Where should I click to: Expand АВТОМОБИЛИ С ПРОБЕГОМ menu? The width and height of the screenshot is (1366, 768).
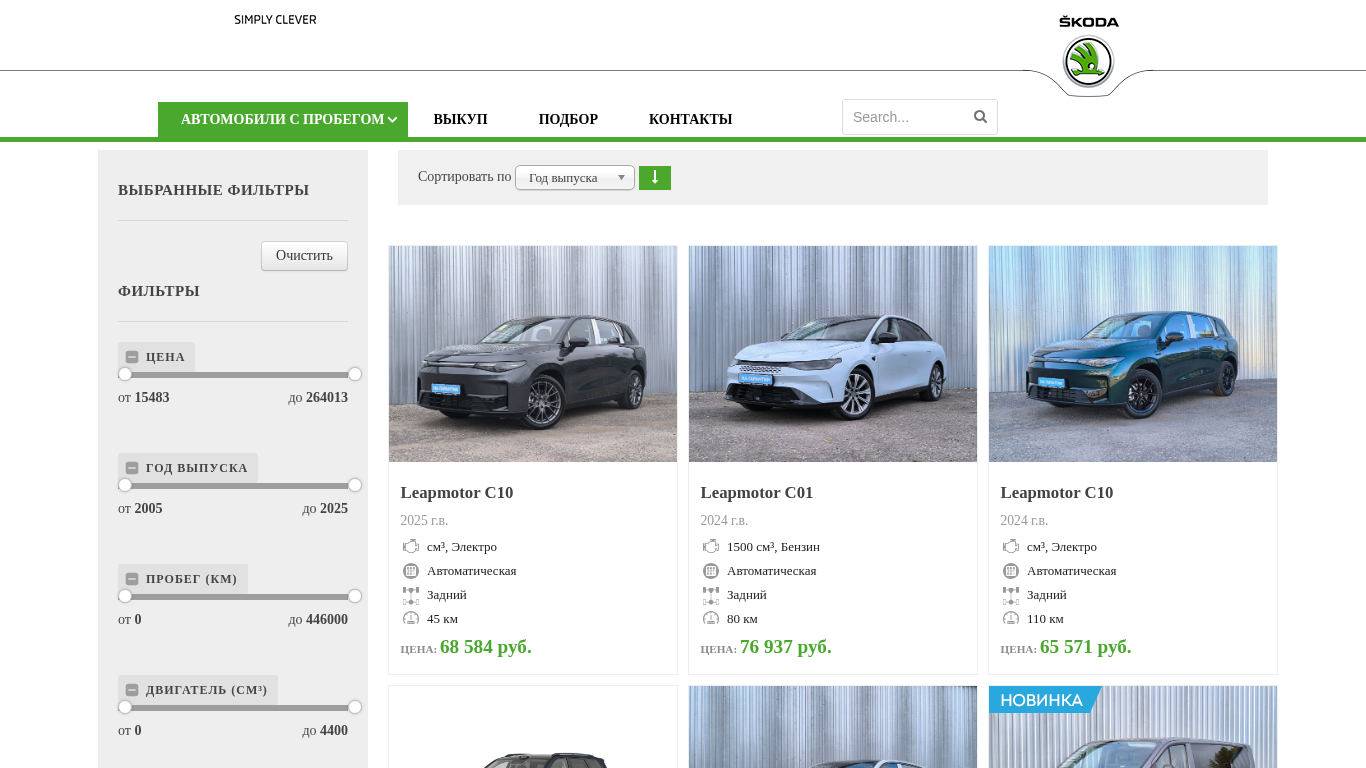[x=283, y=120]
